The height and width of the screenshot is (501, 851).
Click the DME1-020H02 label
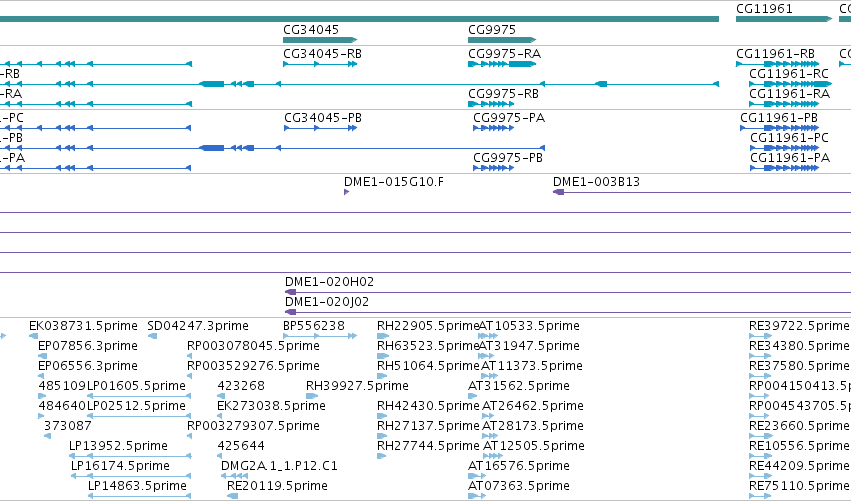[x=329, y=282]
